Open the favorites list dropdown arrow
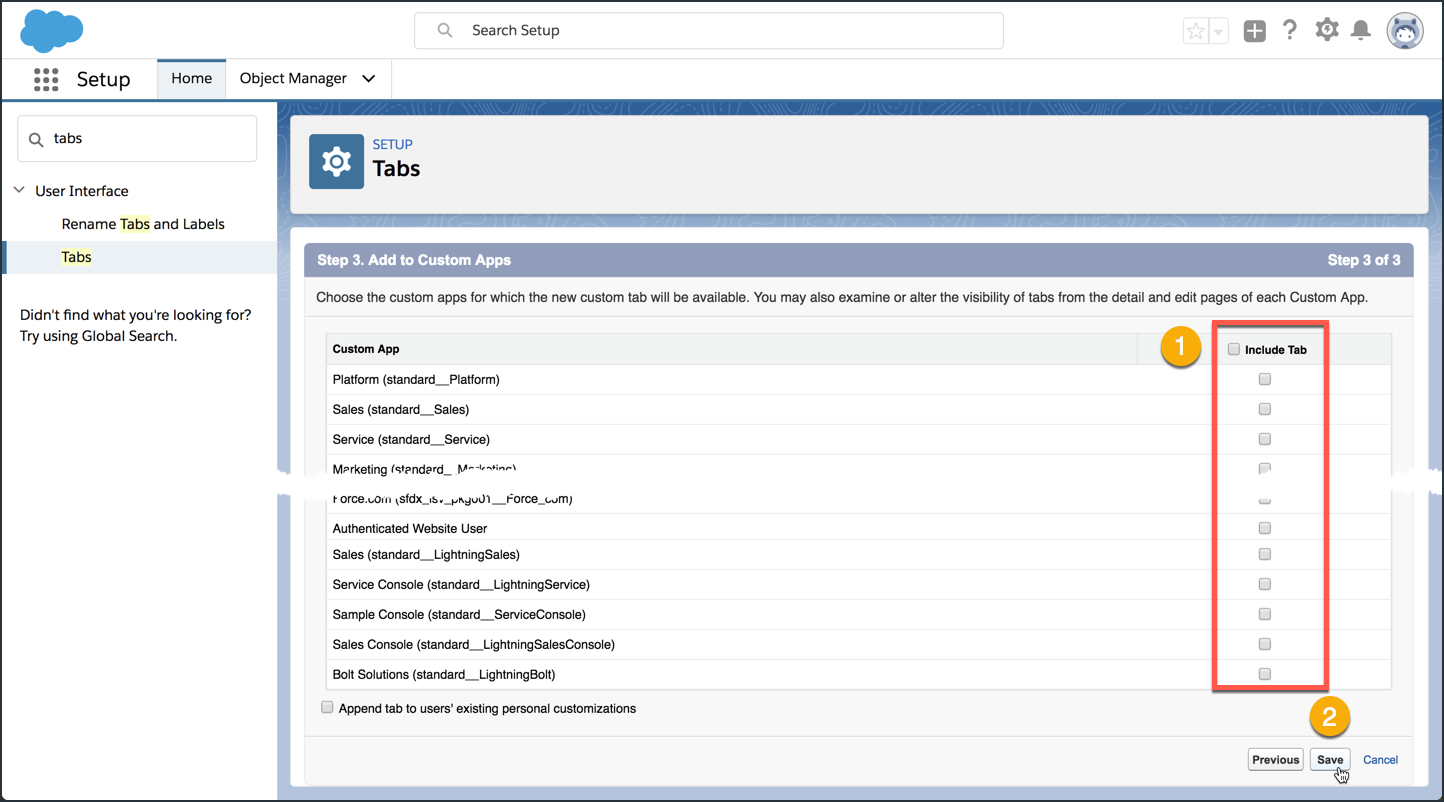Viewport: 1444px width, 802px height. coord(1218,31)
